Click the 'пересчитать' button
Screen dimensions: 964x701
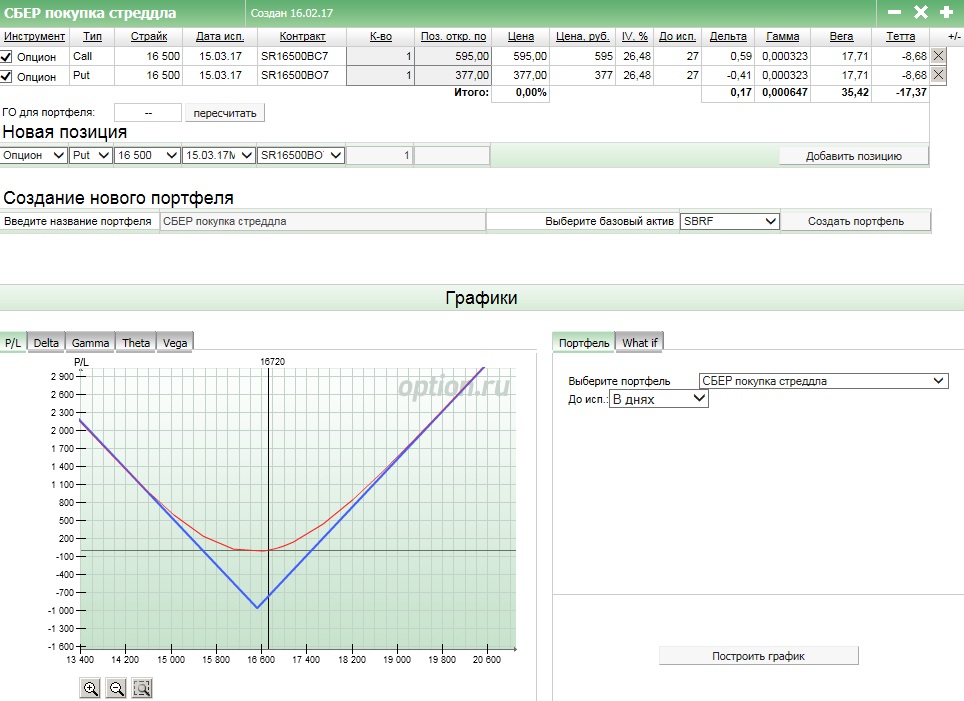pyautogui.click(x=225, y=113)
